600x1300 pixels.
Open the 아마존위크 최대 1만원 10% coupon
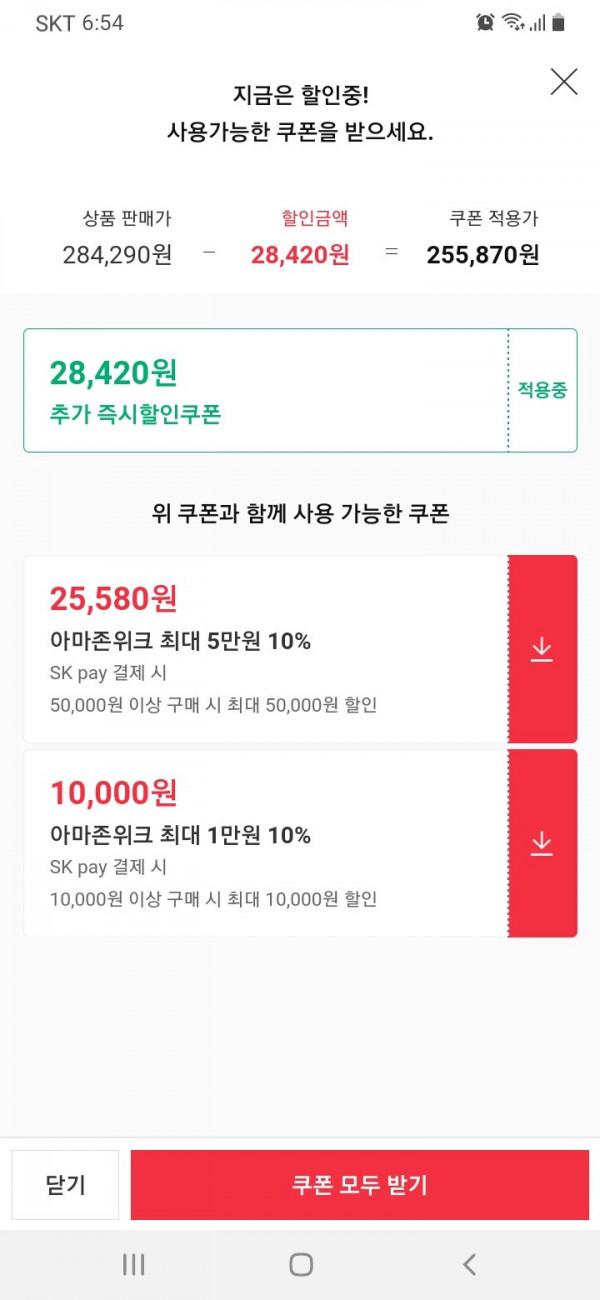(266, 843)
